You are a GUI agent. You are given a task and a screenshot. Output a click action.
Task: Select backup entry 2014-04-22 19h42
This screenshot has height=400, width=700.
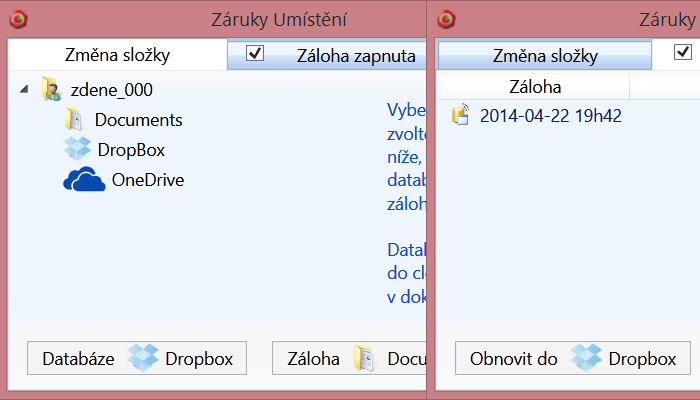pos(551,115)
